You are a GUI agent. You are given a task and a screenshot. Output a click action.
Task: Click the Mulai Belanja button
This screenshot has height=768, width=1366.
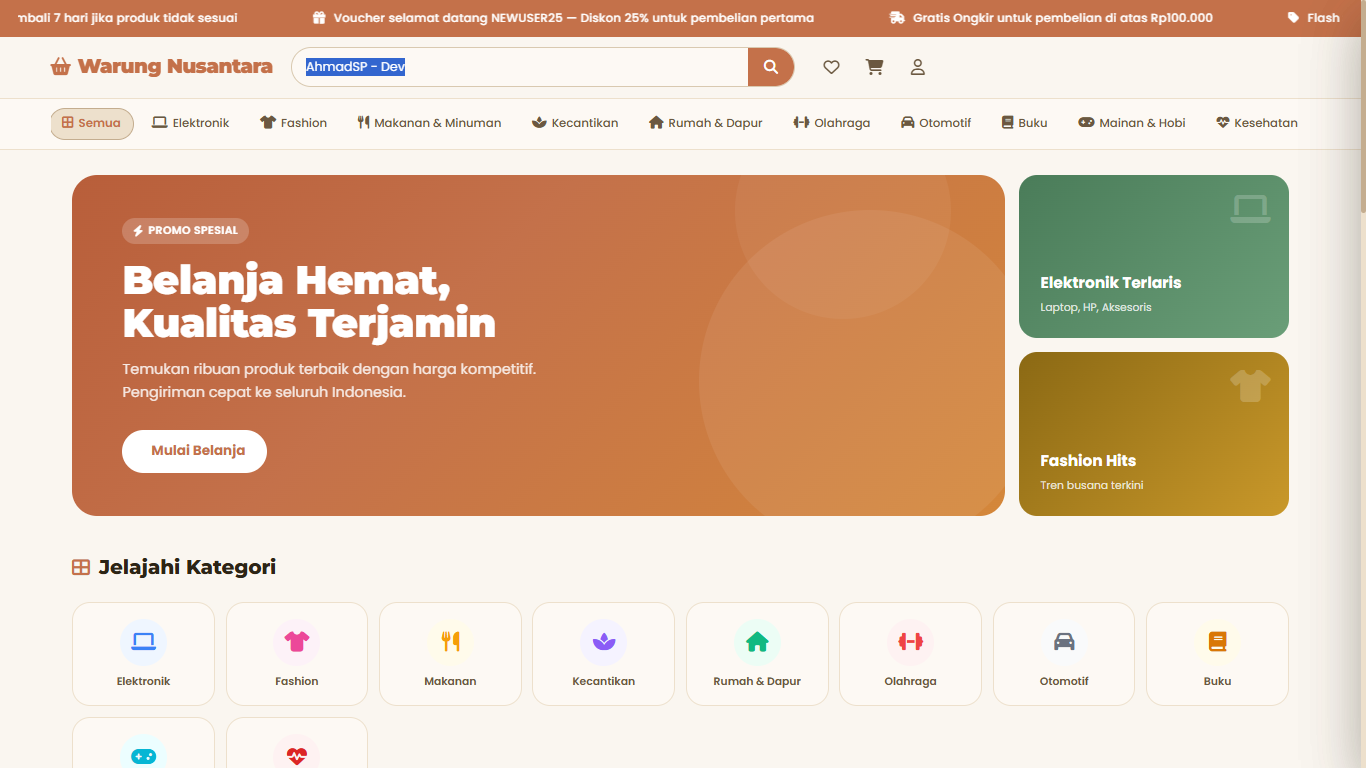(x=194, y=451)
